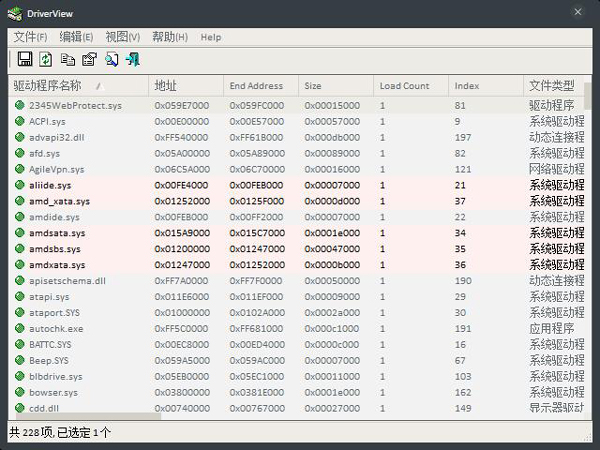The height and width of the screenshot is (450, 600).
Task: Select the cdd.dll driver name
Action: click(44, 408)
